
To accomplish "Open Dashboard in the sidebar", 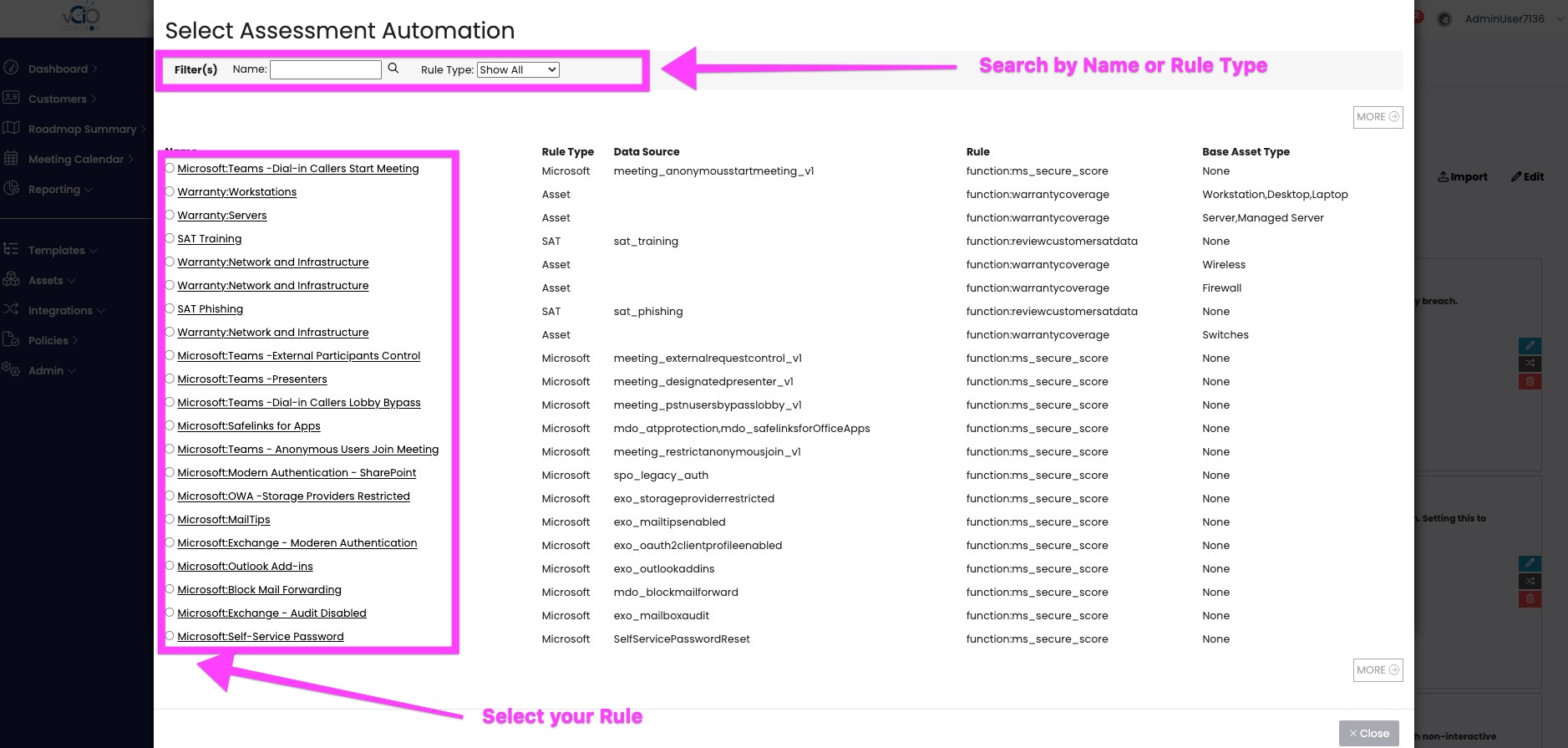I will [58, 69].
